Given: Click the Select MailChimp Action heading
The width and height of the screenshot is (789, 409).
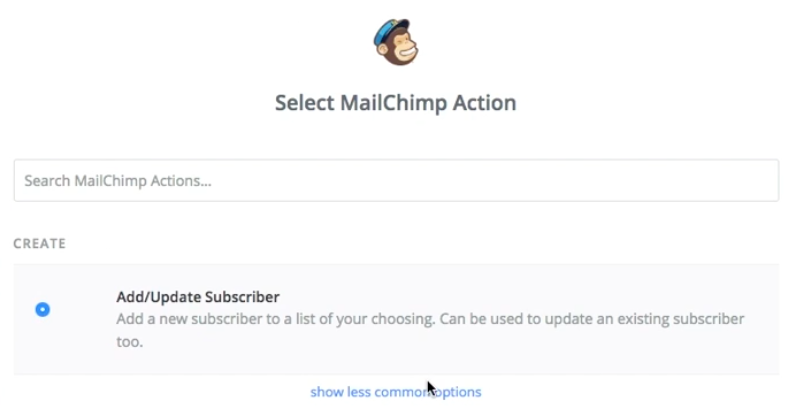Looking at the screenshot, I should (x=396, y=103).
